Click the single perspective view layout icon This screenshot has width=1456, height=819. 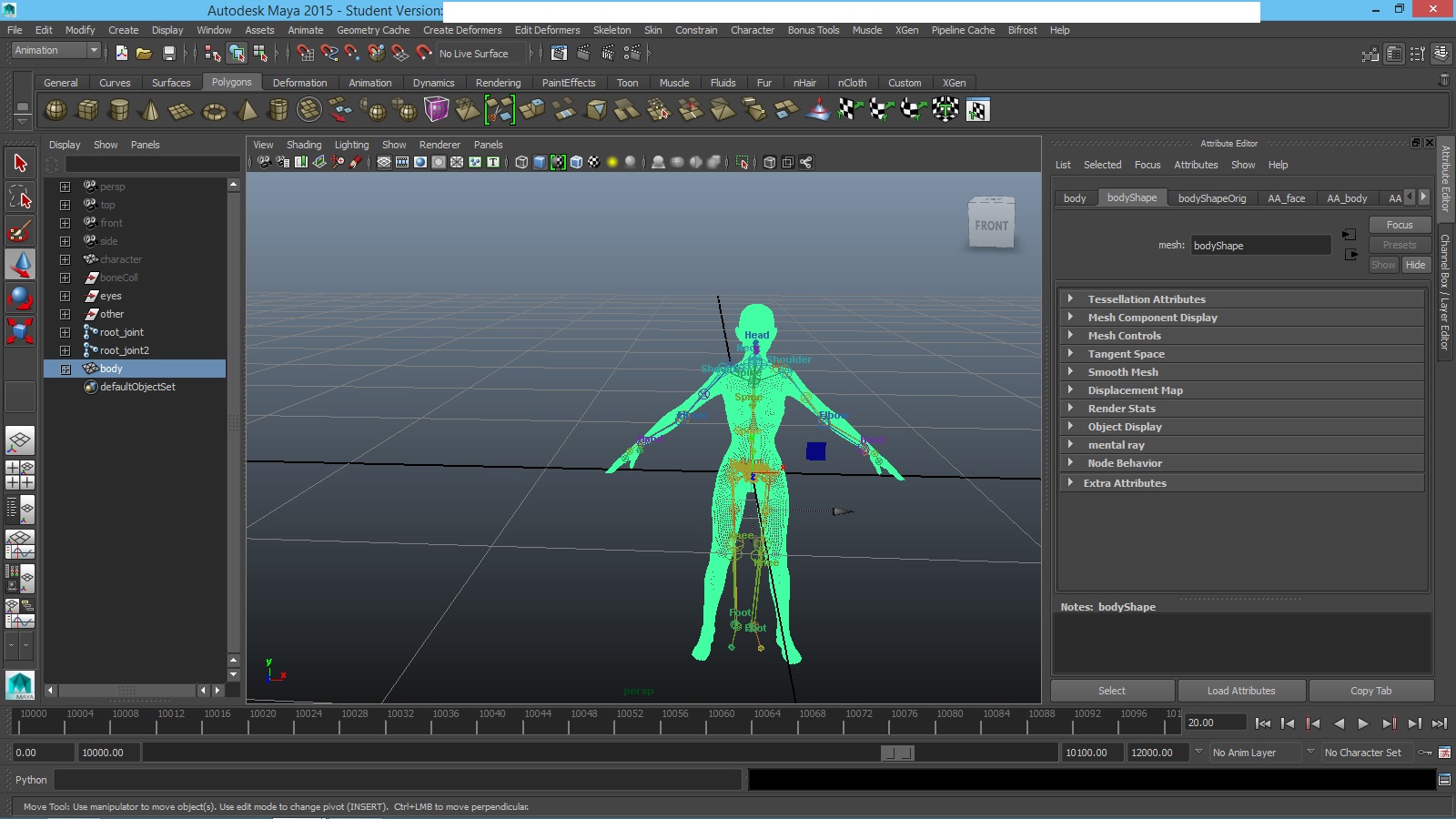[20, 441]
